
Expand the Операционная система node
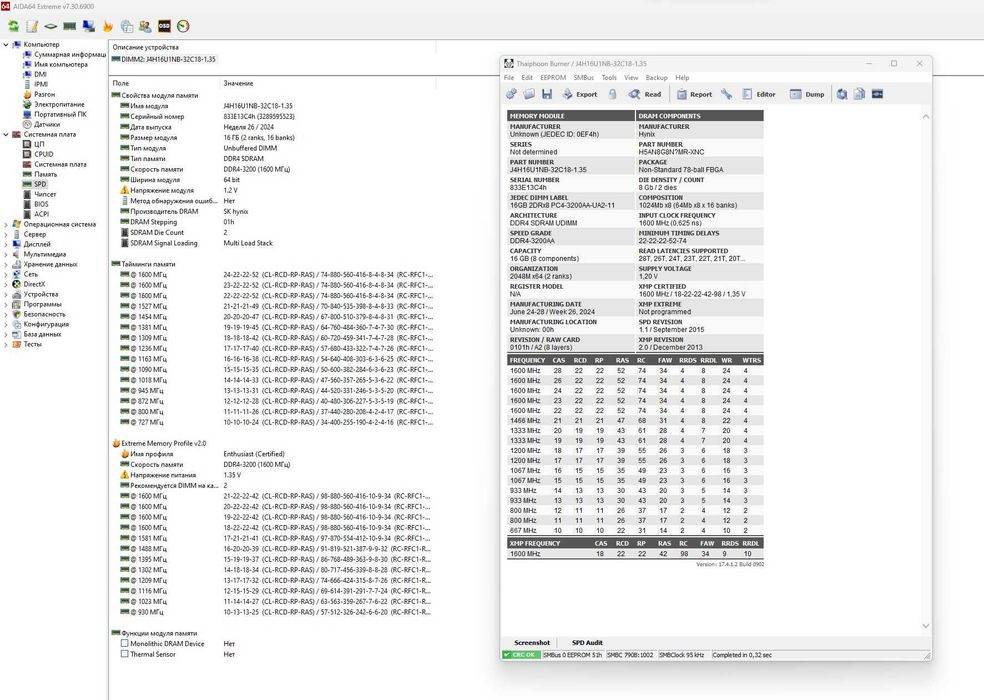[x=6, y=224]
